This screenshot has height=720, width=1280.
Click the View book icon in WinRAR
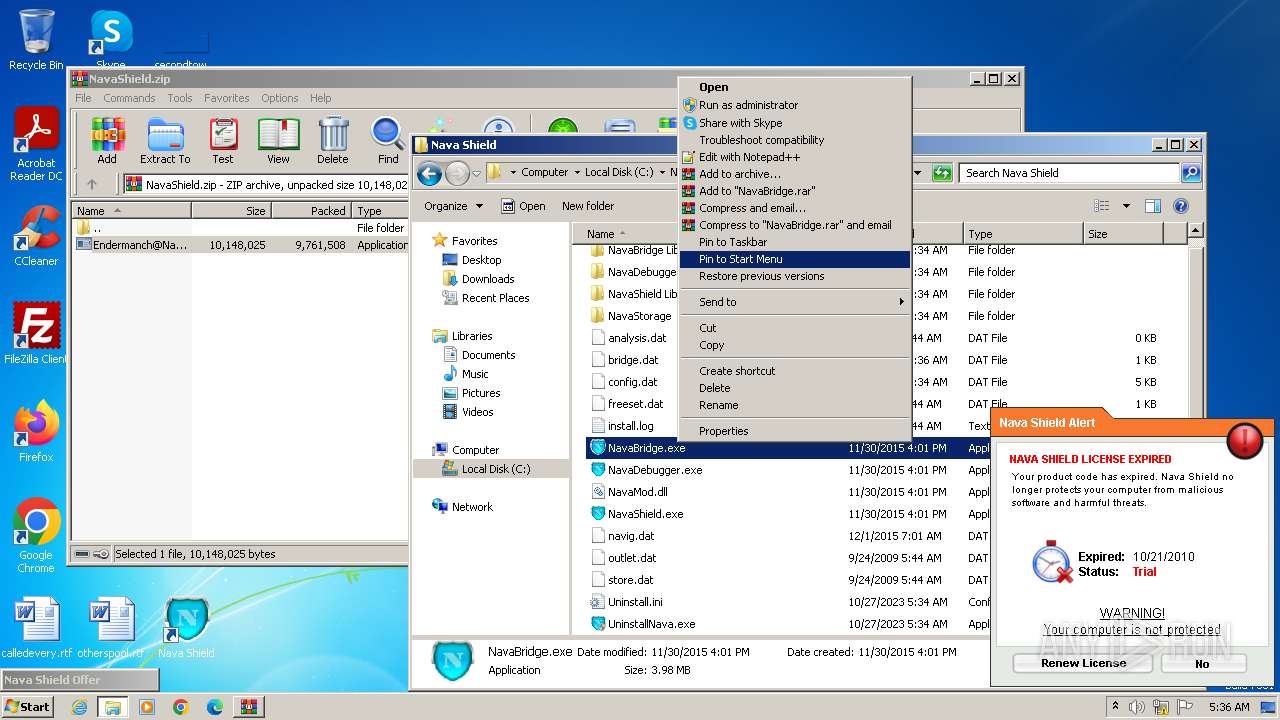click(x=278, y=135)
